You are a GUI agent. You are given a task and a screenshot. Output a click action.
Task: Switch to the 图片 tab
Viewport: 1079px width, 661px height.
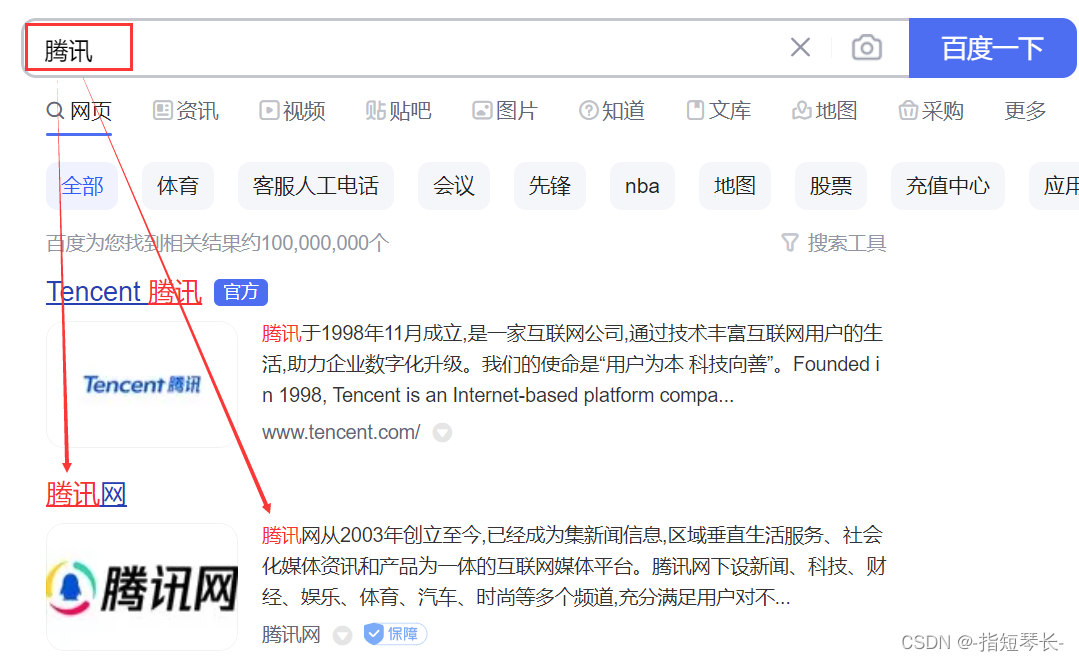pyautogui.click(x=505, y=111)
